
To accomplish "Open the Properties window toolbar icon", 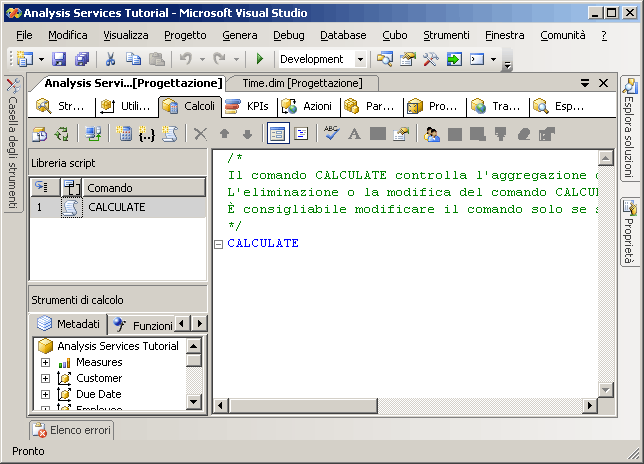I will pos(408,59).
